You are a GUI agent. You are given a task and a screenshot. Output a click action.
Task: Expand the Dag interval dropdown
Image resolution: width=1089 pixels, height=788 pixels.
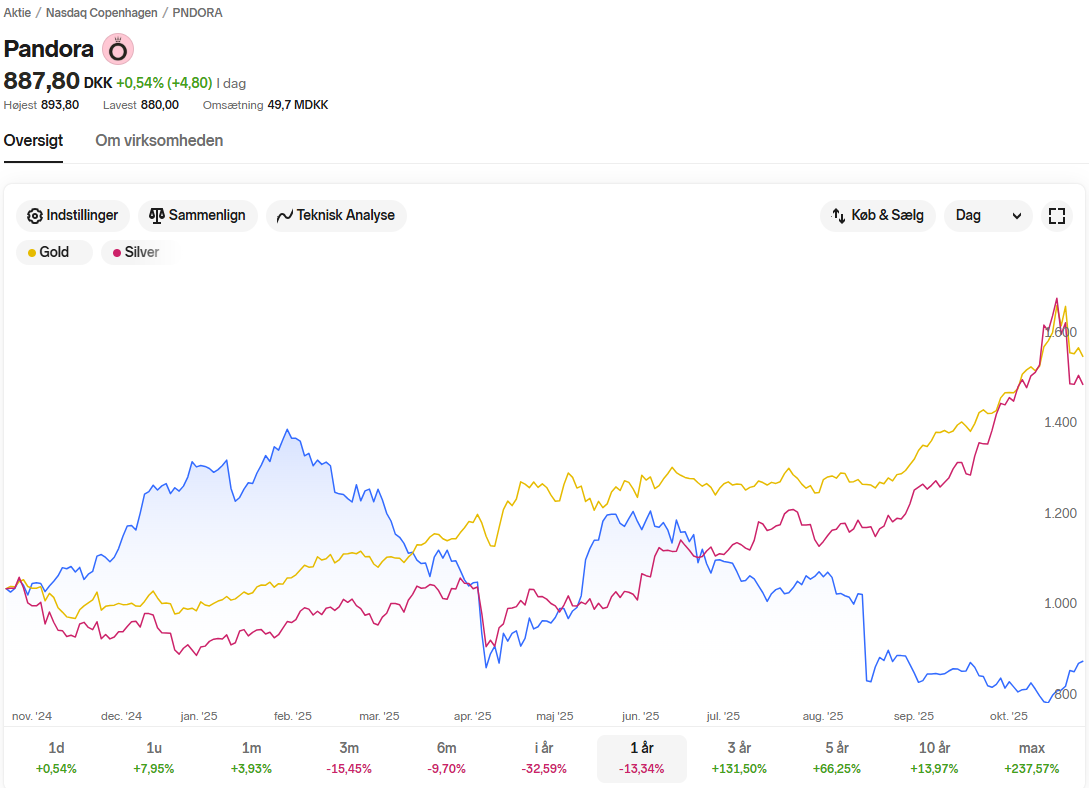pos(988,215)
